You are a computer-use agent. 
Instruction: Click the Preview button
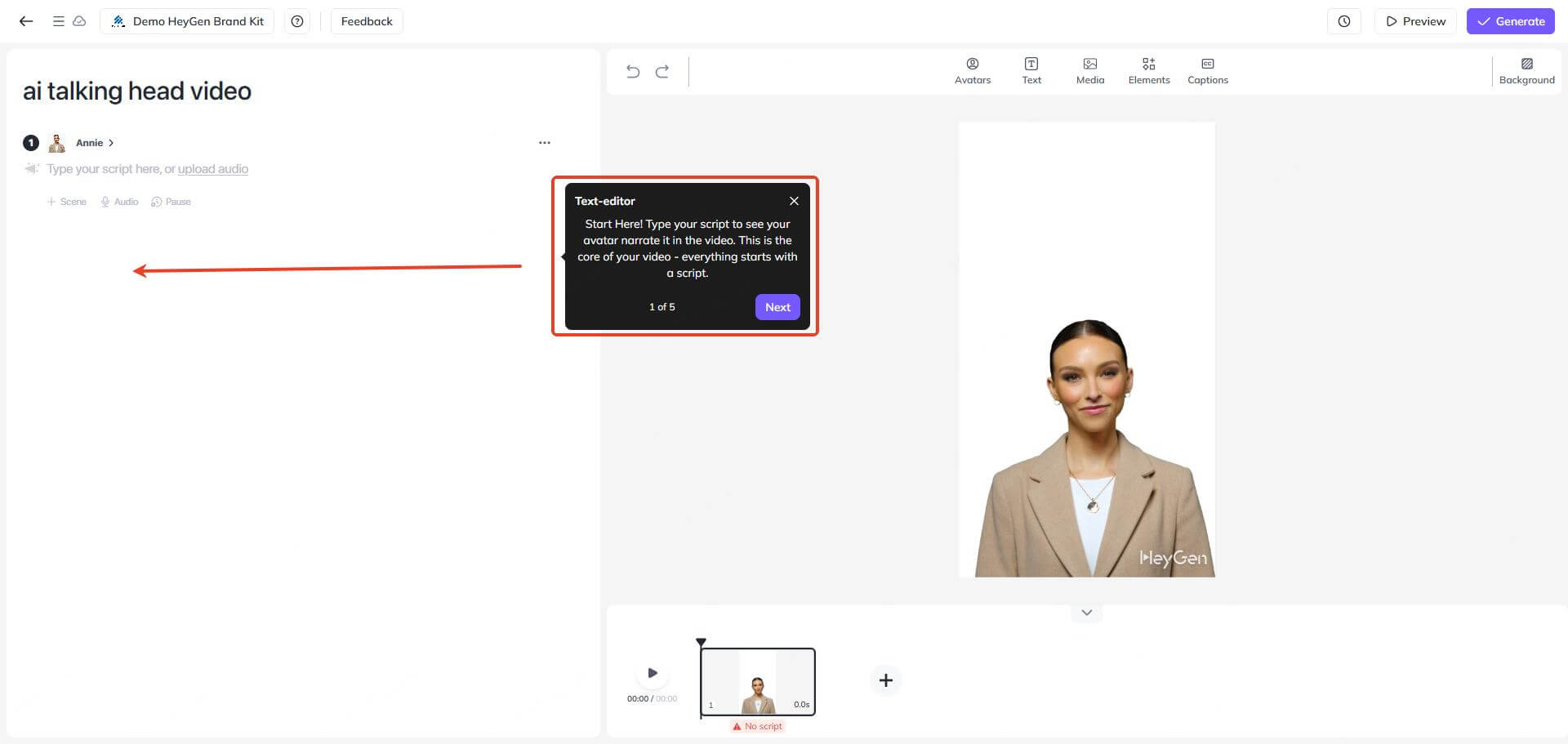click(1416, 21)
